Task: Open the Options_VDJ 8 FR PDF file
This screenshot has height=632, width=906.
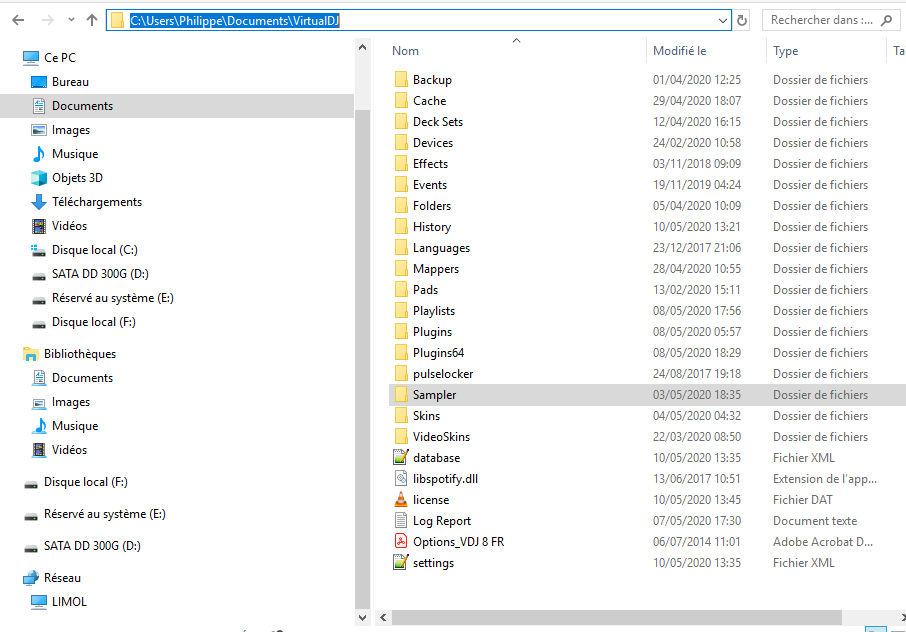Action: 458,542
